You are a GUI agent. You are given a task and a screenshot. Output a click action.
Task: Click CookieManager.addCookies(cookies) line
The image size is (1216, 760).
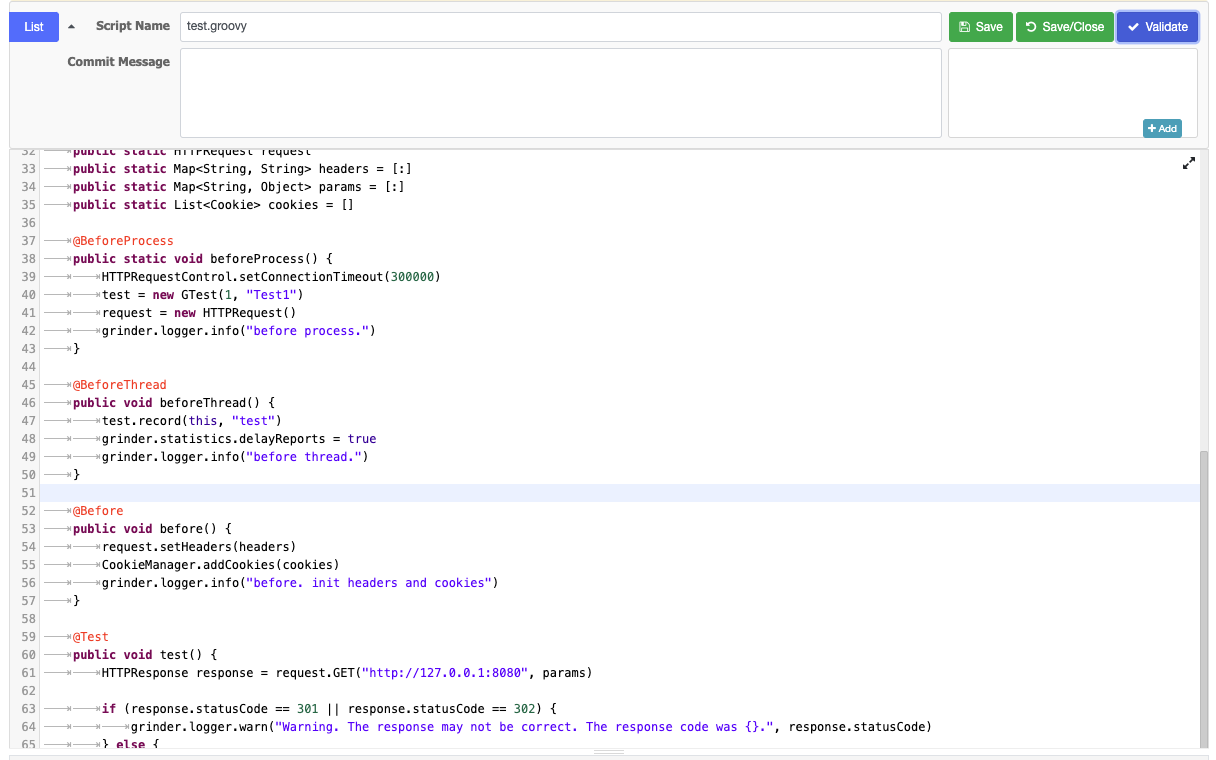point(221,565)
